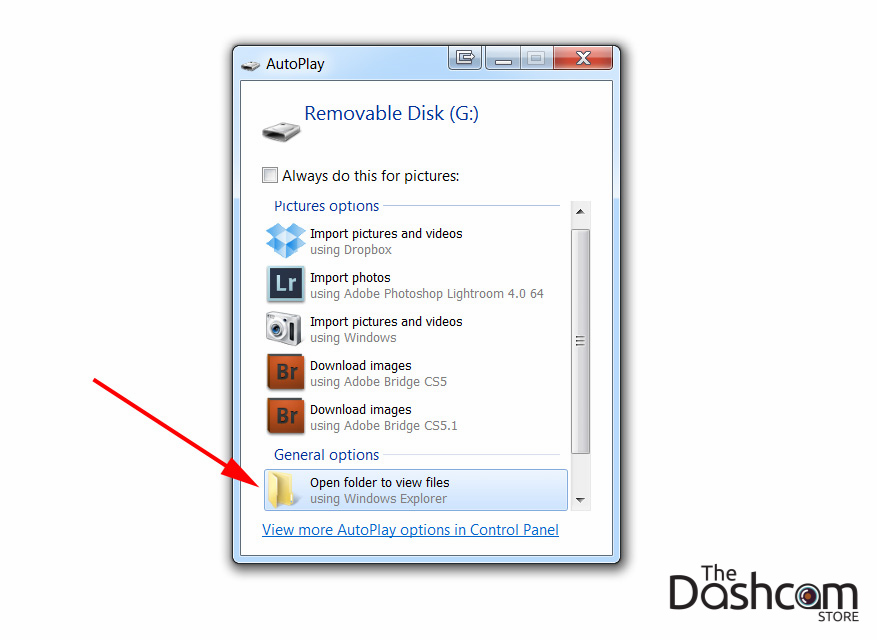
Task: Click the Removable Disk drive icon
Action: (281, 131)
